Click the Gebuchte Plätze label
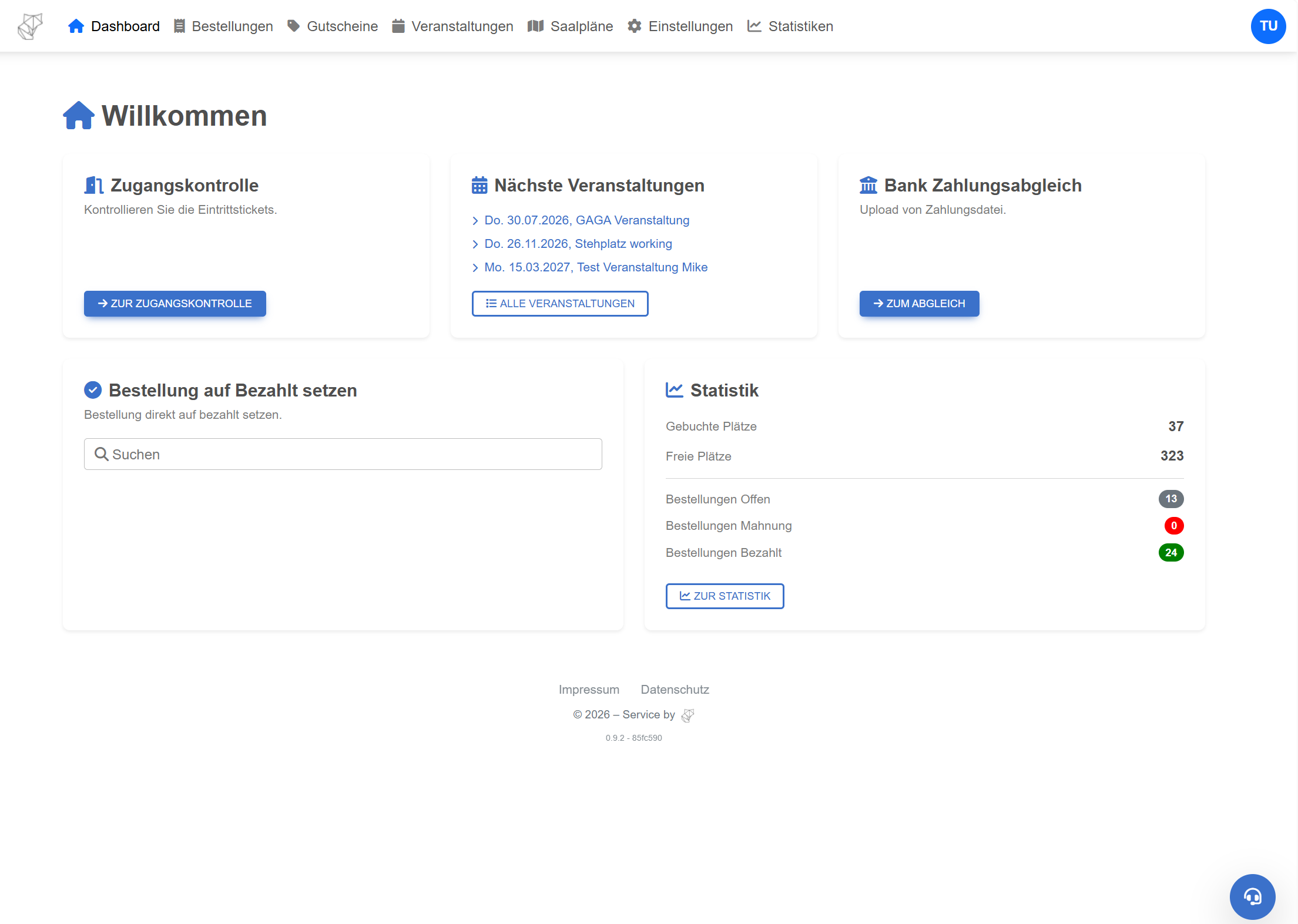 tap(711, 426)
